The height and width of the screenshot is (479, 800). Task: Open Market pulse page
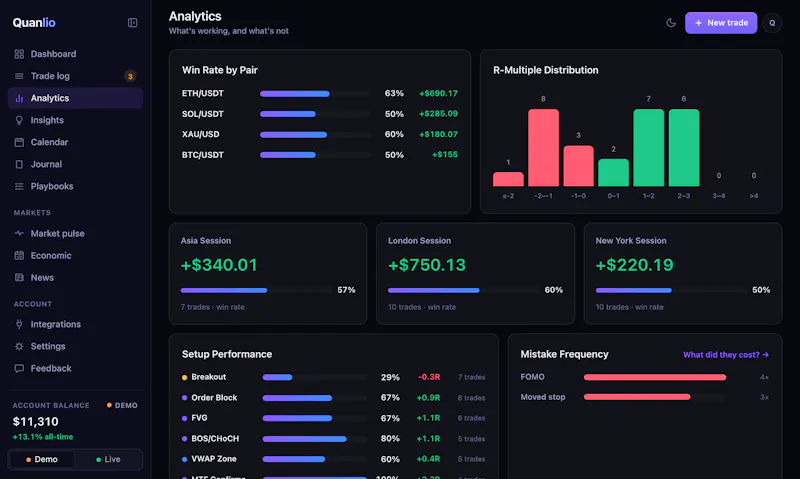pyautogui.click(x=75, y=233)
